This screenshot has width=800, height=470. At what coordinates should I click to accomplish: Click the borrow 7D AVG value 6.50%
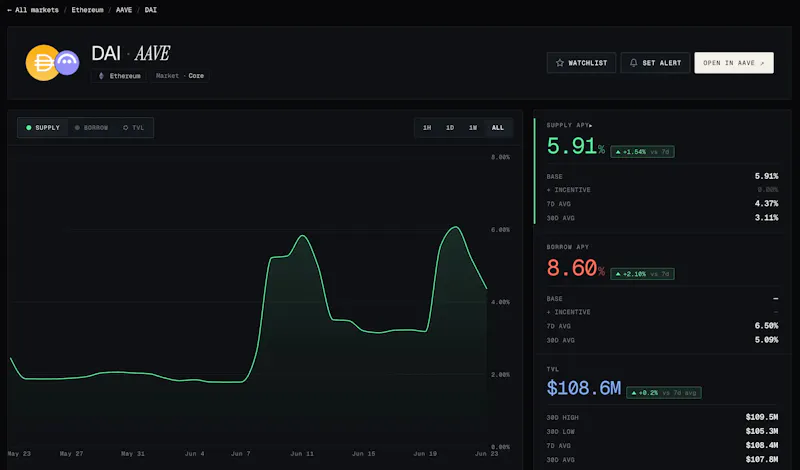766,326
